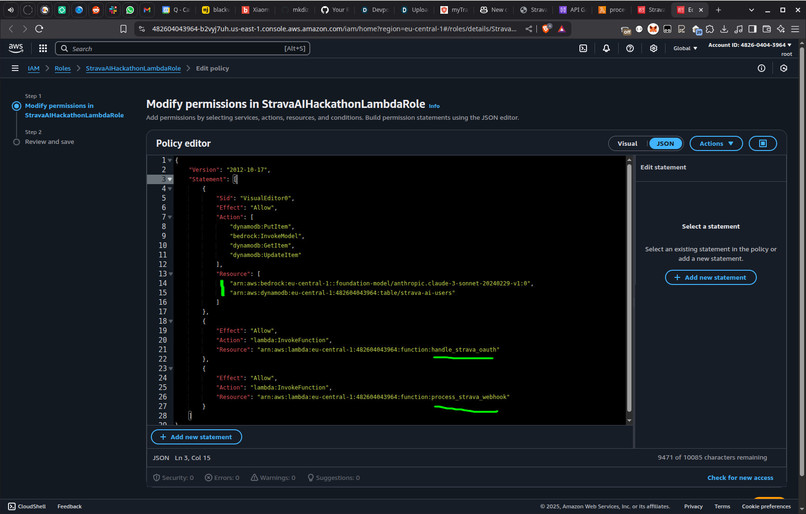This screenshot has width=806, height=514.
Task: Click Check for new access link
Action: (740, 478)
